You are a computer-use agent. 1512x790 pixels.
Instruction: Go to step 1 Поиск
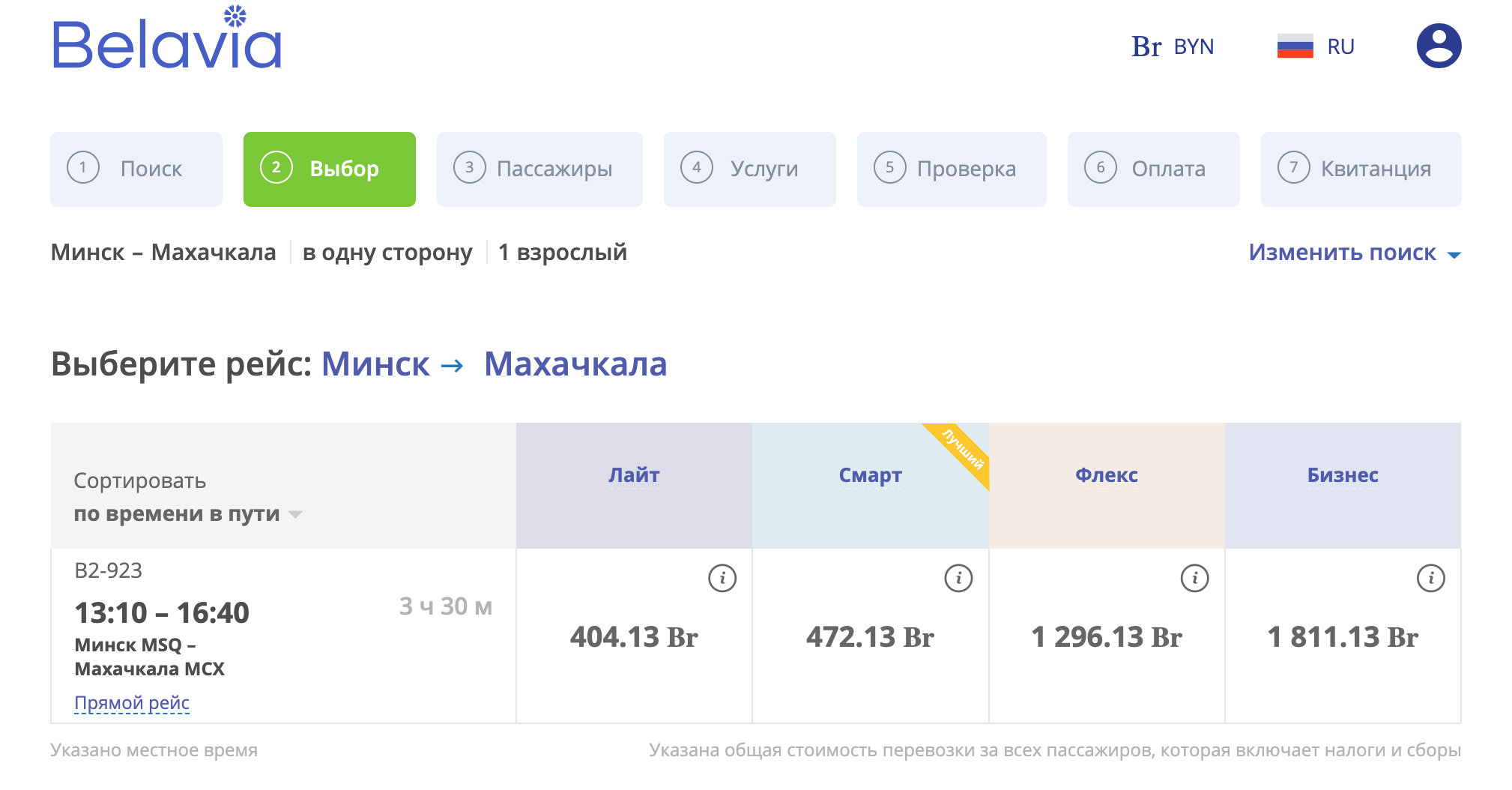[x=136, y=169]
